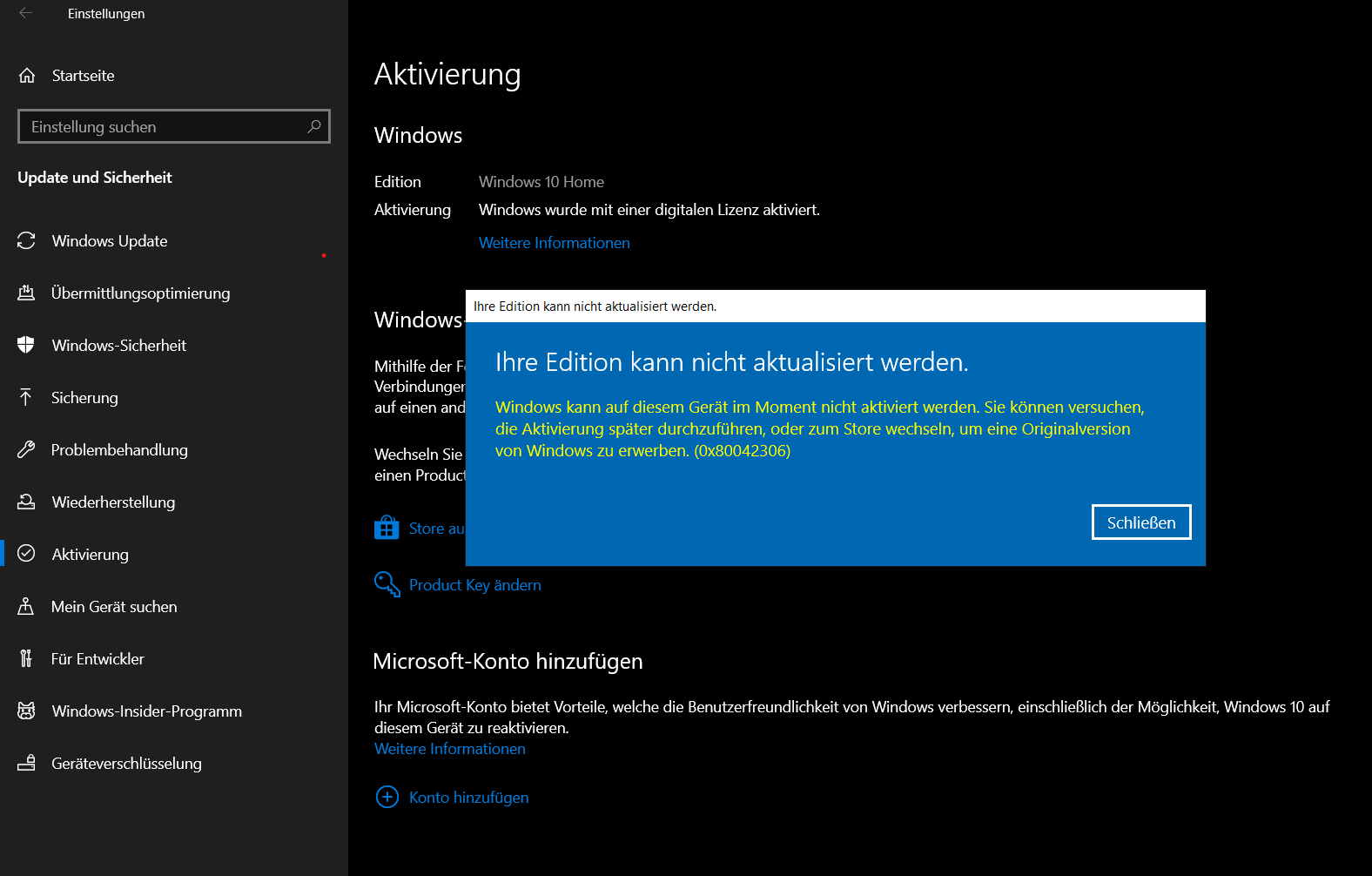Click the plus circle icon for Konto hinzufügen
This screenshot has width=1372, height=876.
(x=387, y=797)
